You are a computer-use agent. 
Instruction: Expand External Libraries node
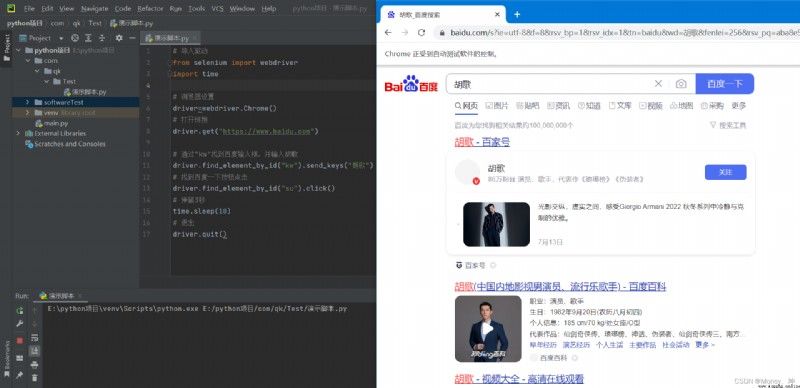click(19, 133)
